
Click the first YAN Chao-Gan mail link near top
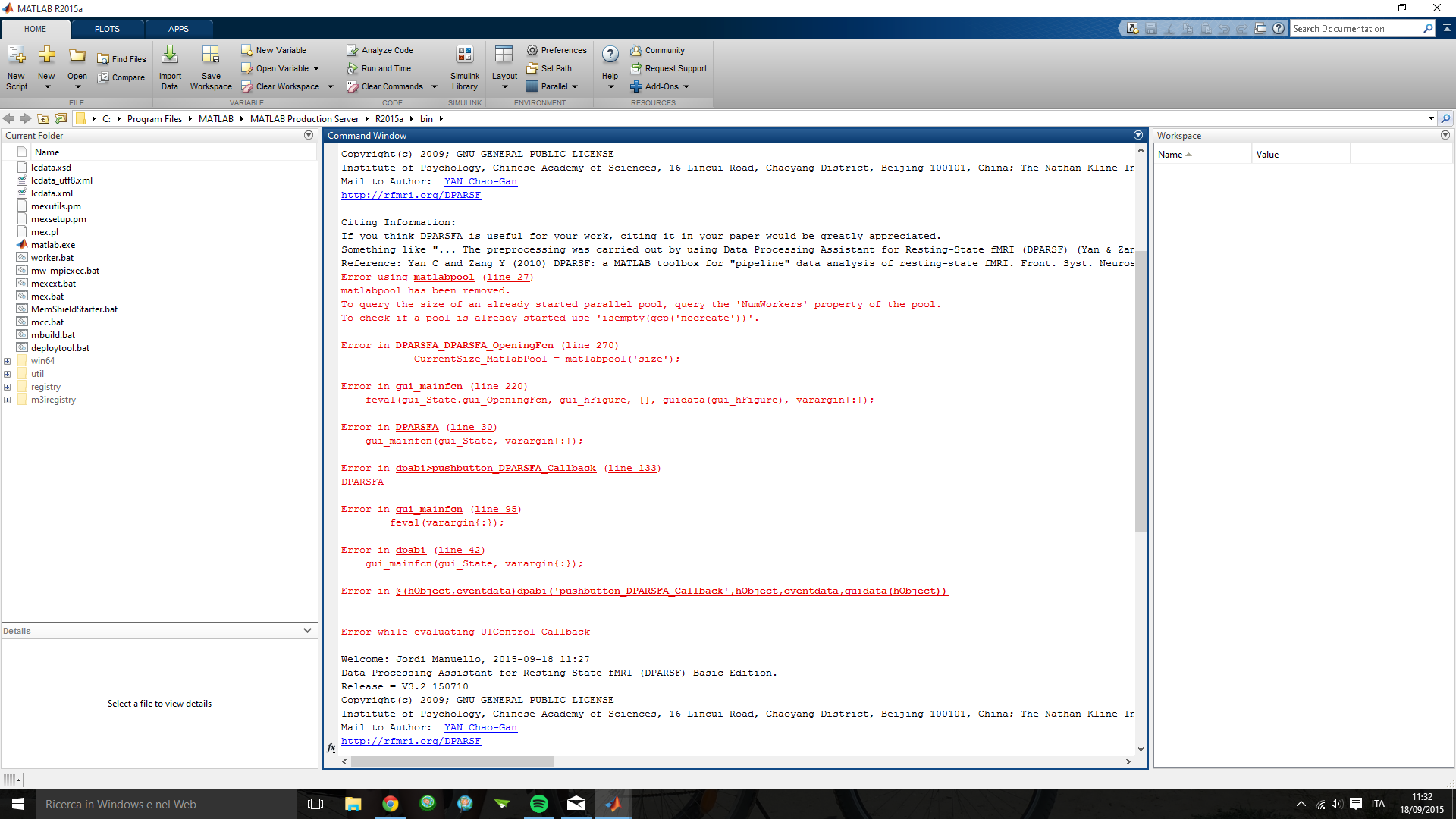coord(481,181)
